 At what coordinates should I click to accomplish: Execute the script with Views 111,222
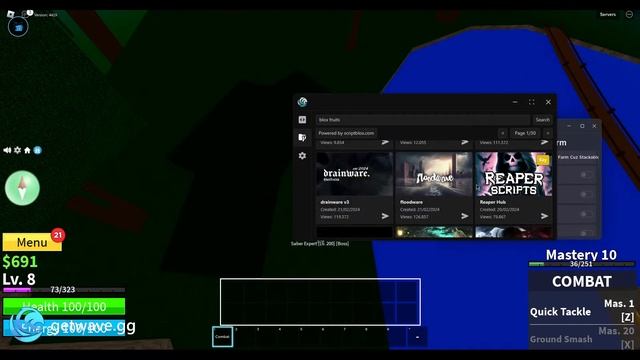pyautogui.click(x=544, y=142)
